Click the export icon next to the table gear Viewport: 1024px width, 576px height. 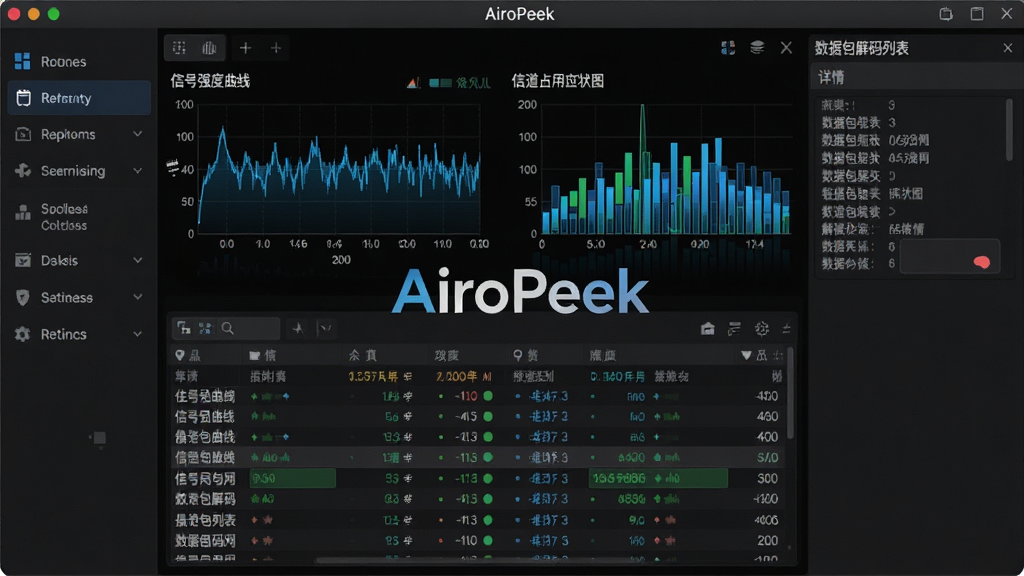786,328
